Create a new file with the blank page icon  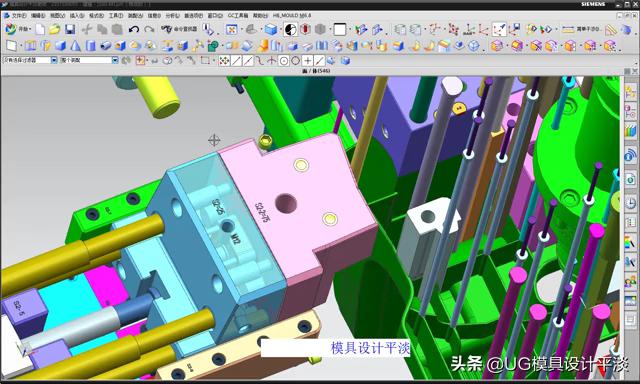[x=40, y=29]
